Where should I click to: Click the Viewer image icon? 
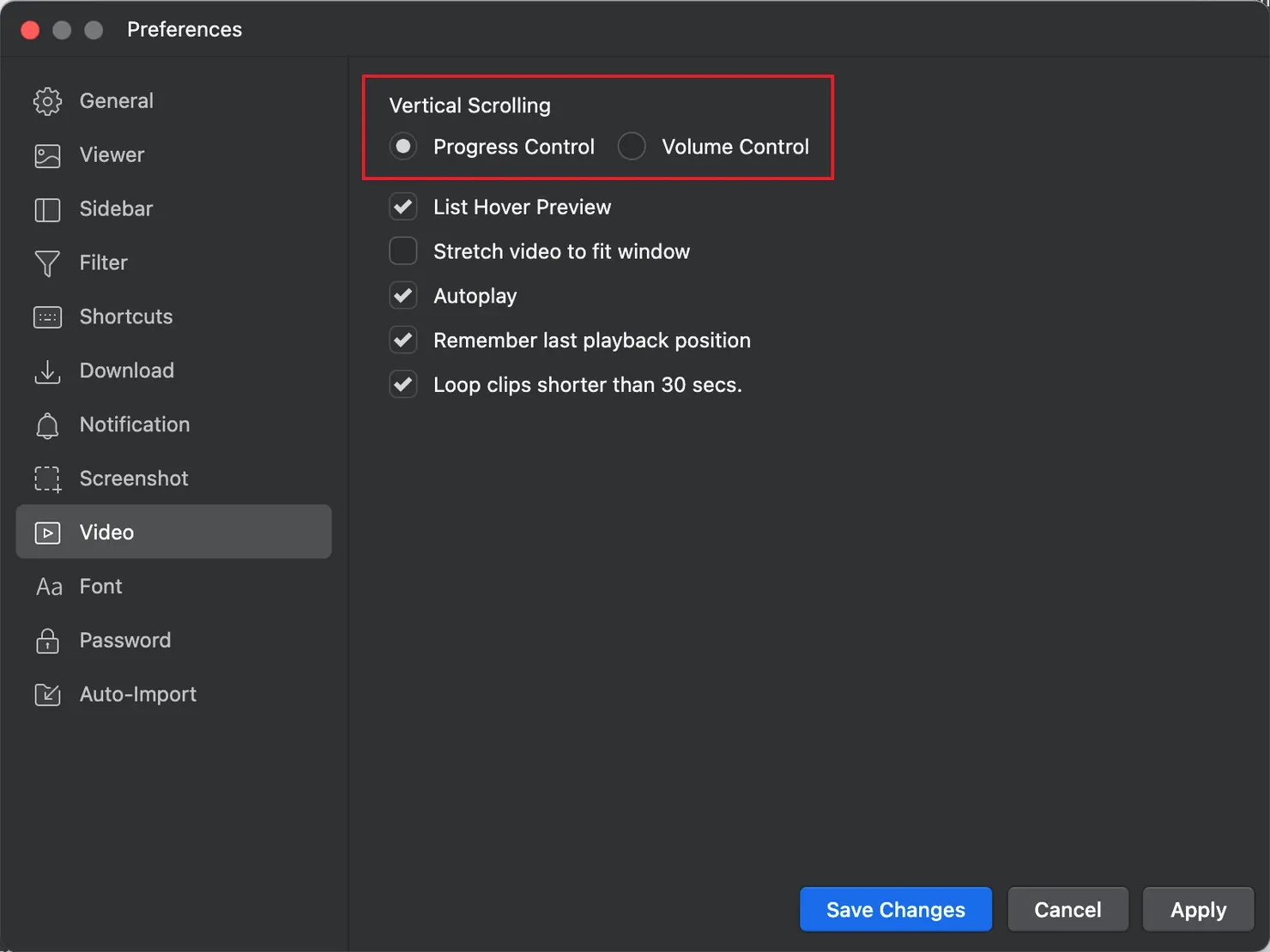click(47, 155)
